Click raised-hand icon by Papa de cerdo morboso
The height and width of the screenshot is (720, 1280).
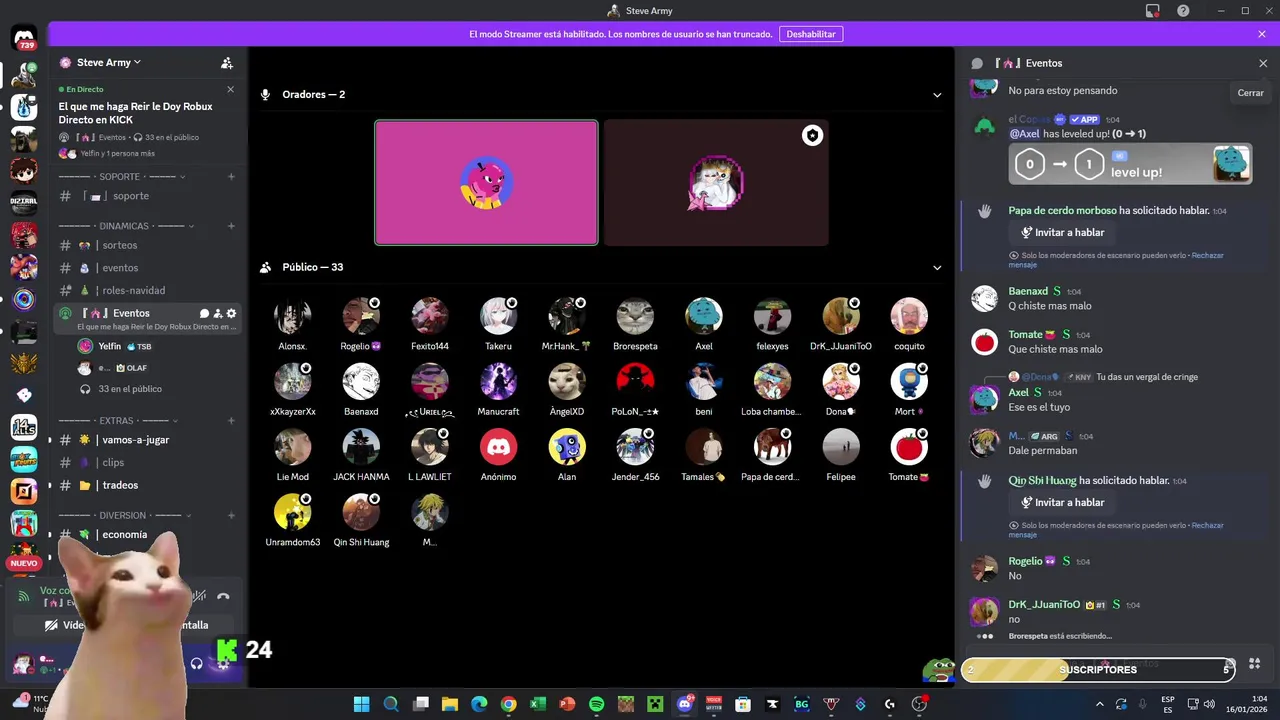pos(984,211)
